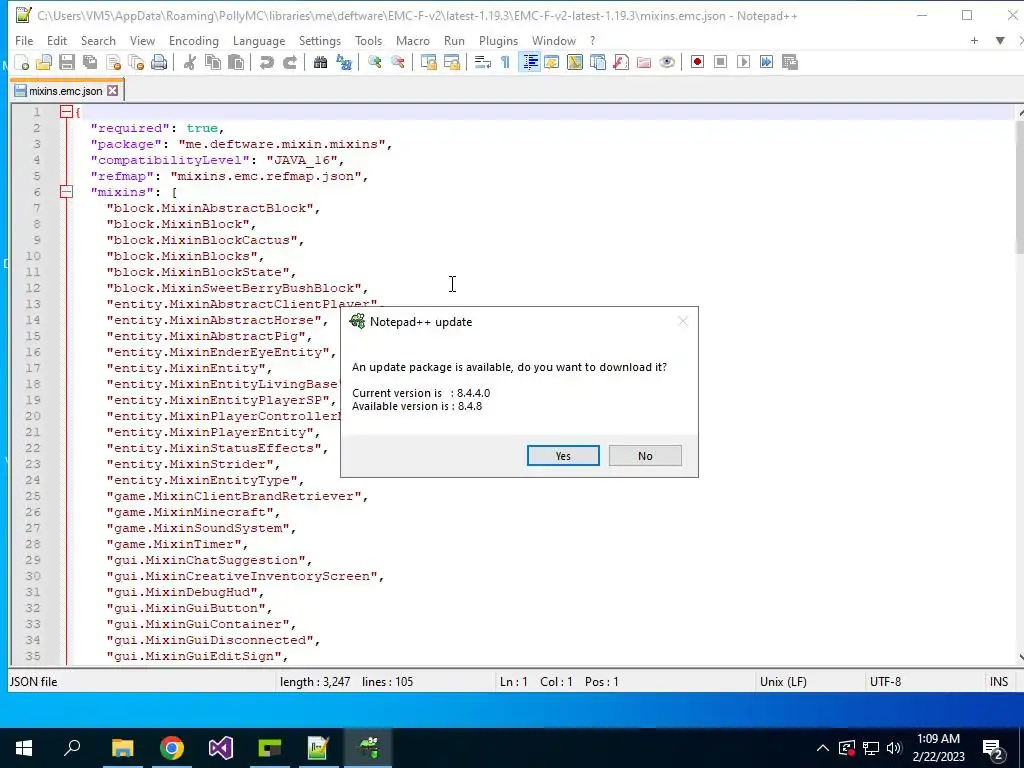Image resolution: width=1024 pixels, height=768 pixels.
Task: Click the Redo arrow icon
Action: click(x=289, y=62)
